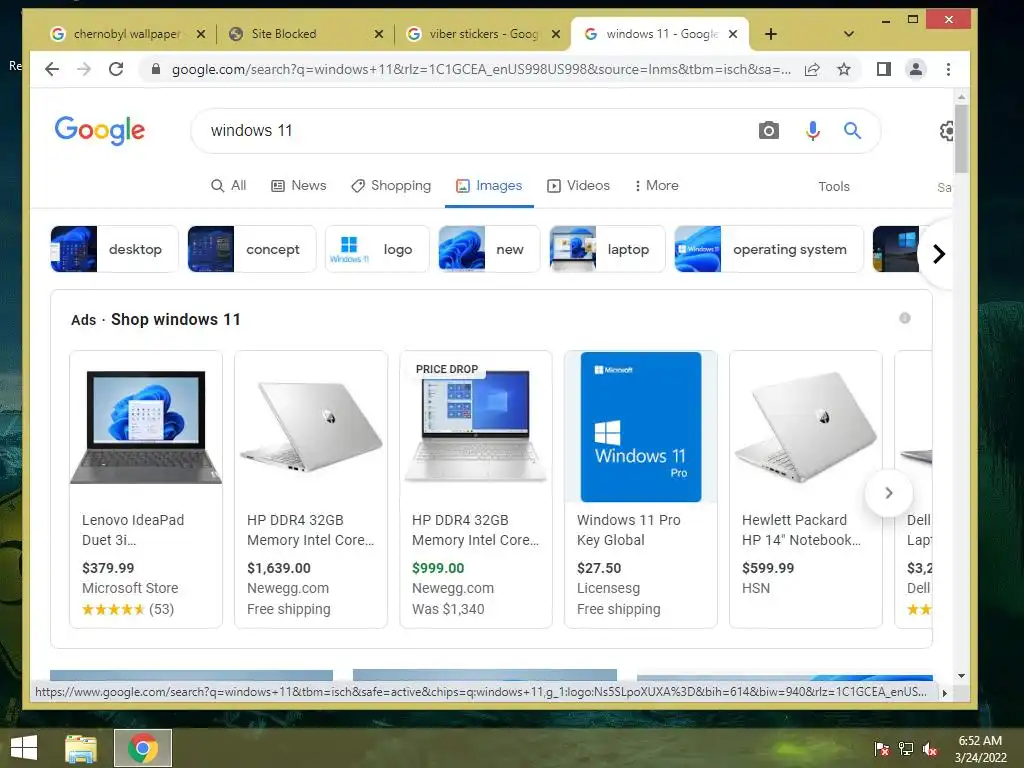Show more shopping ads with carousel arrow
1024x768 pixels.
(x=888, y=493)
